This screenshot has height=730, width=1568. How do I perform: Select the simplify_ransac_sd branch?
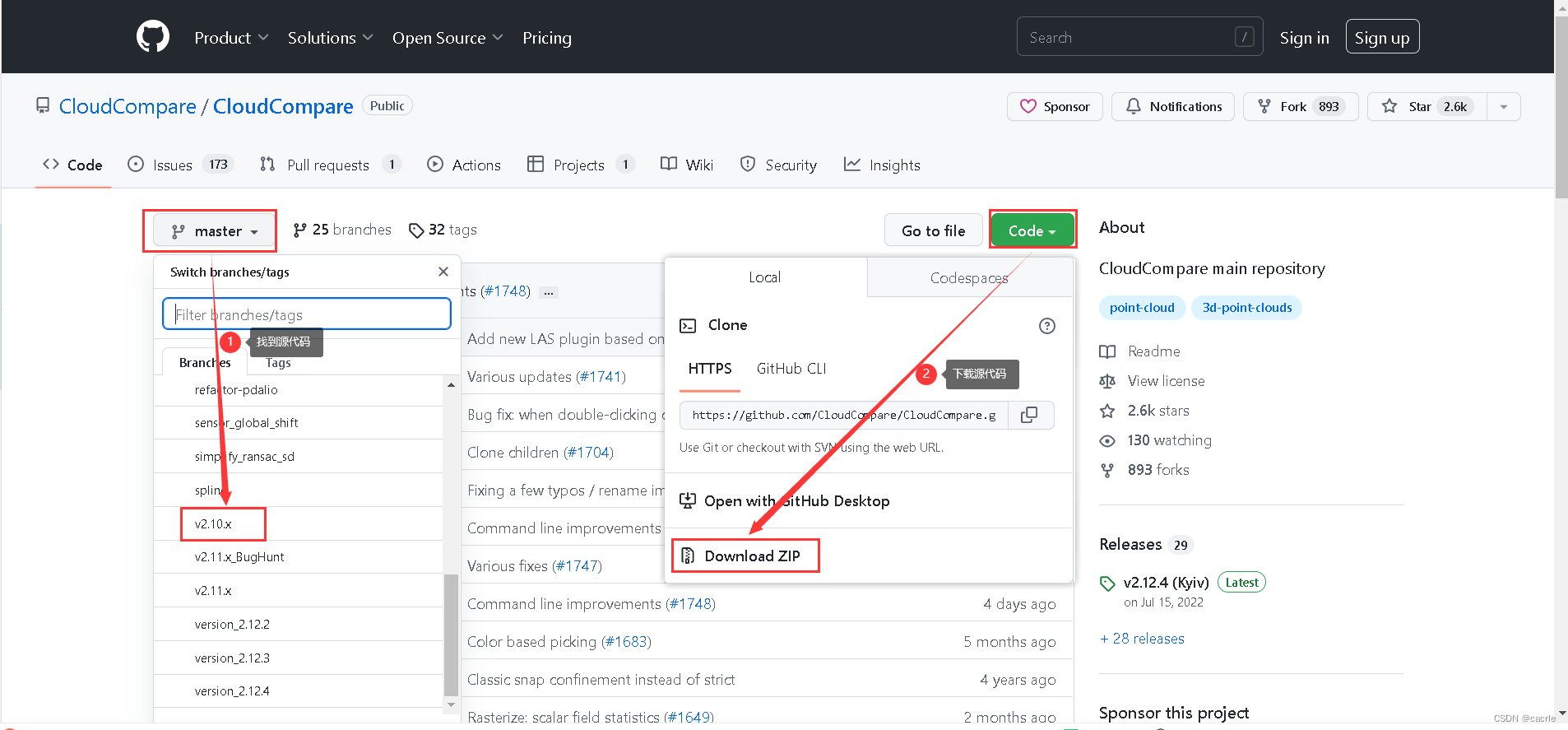[298, 457]
